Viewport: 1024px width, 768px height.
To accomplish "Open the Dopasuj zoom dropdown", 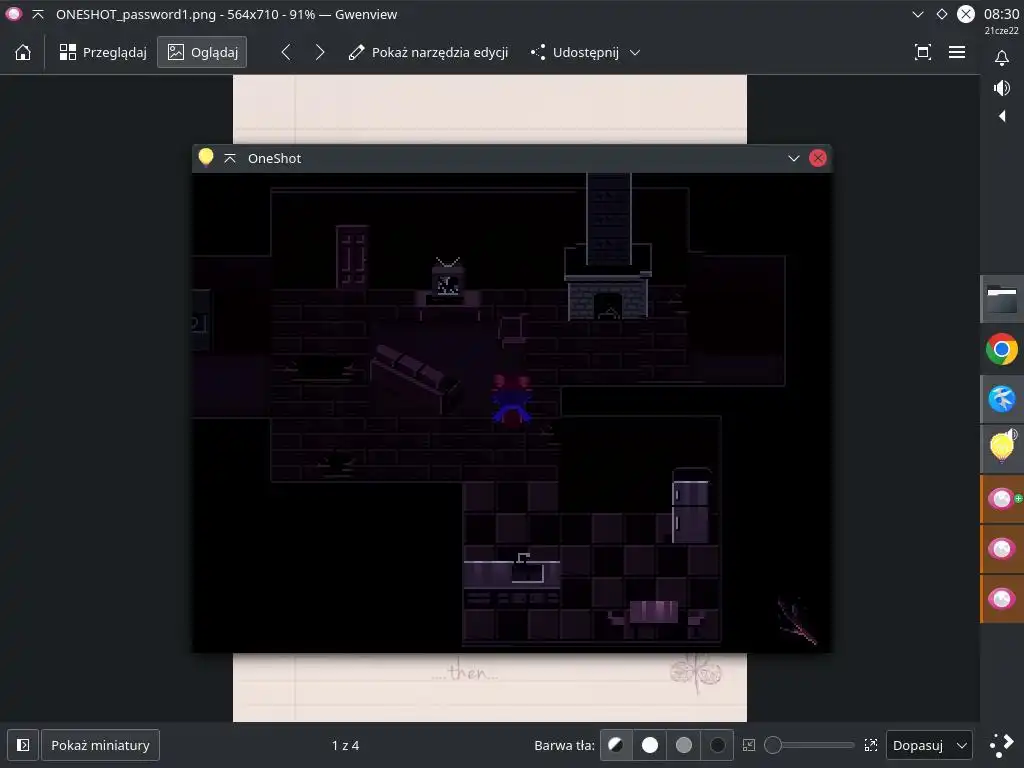I will coord(929,745).
